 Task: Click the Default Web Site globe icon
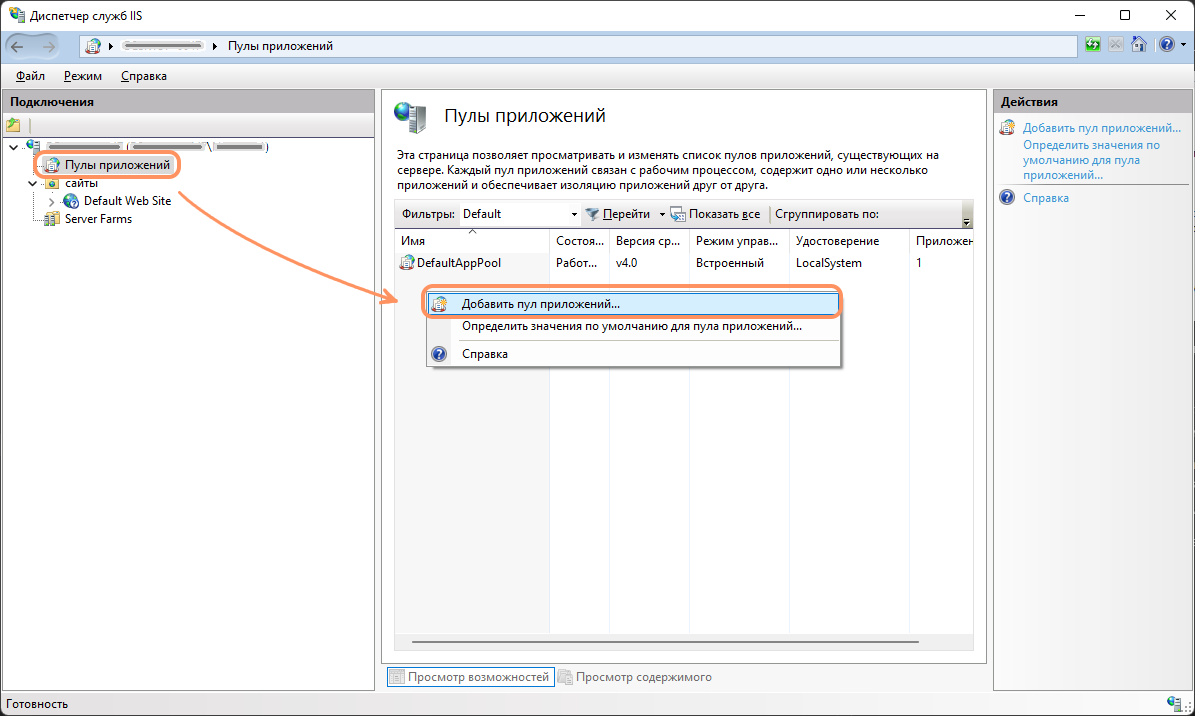click(x=71, y=201)
